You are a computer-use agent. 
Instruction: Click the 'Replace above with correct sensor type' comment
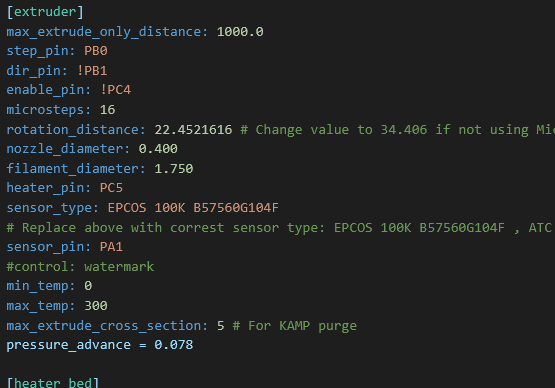point(281,228)
